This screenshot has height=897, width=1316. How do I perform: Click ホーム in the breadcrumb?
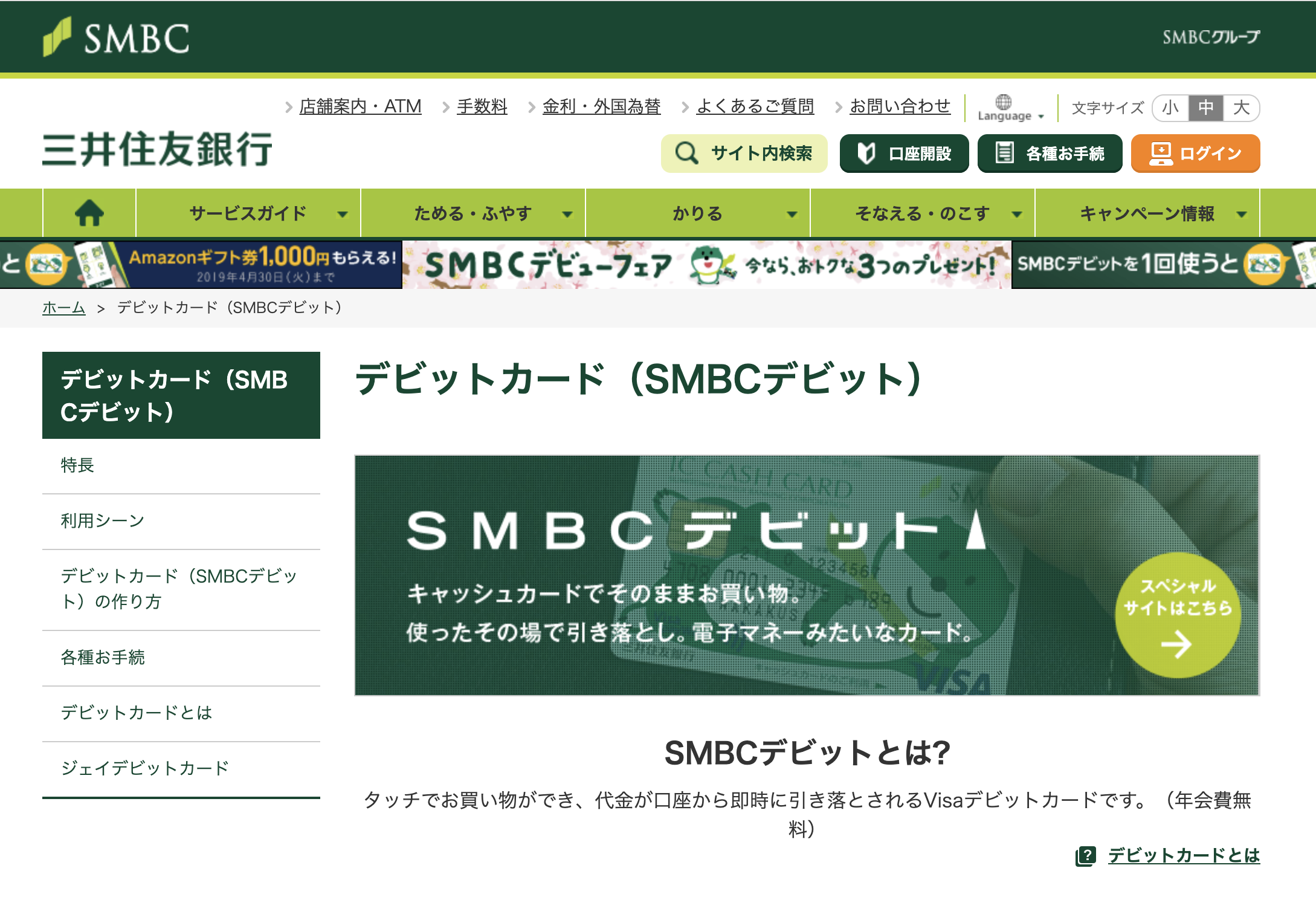[x=64, y=308]
